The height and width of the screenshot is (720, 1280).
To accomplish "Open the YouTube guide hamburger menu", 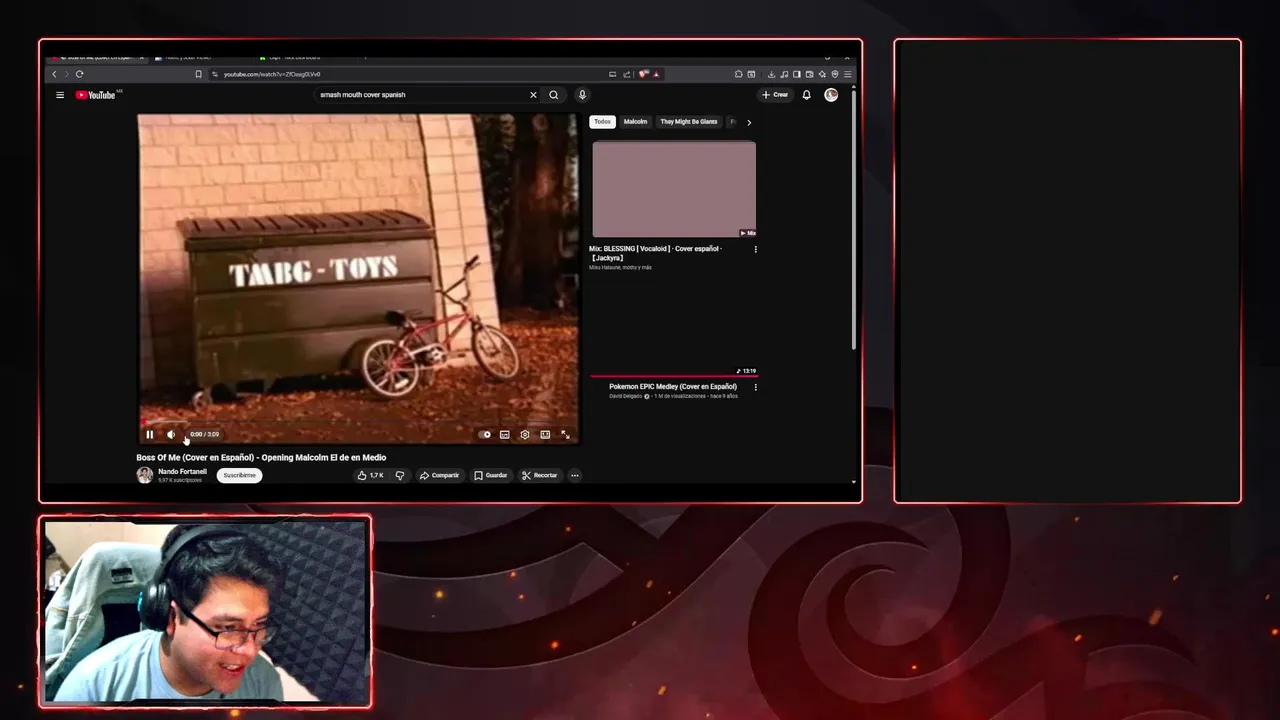I will click(x=60, y=95).
